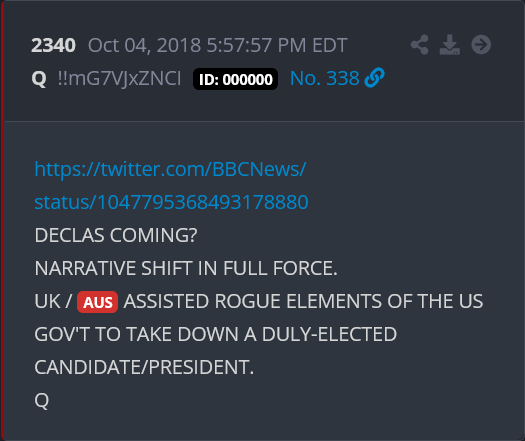Click the UK / text before AUS
Viewport: 525px width, 441px height.
point(53,301)
